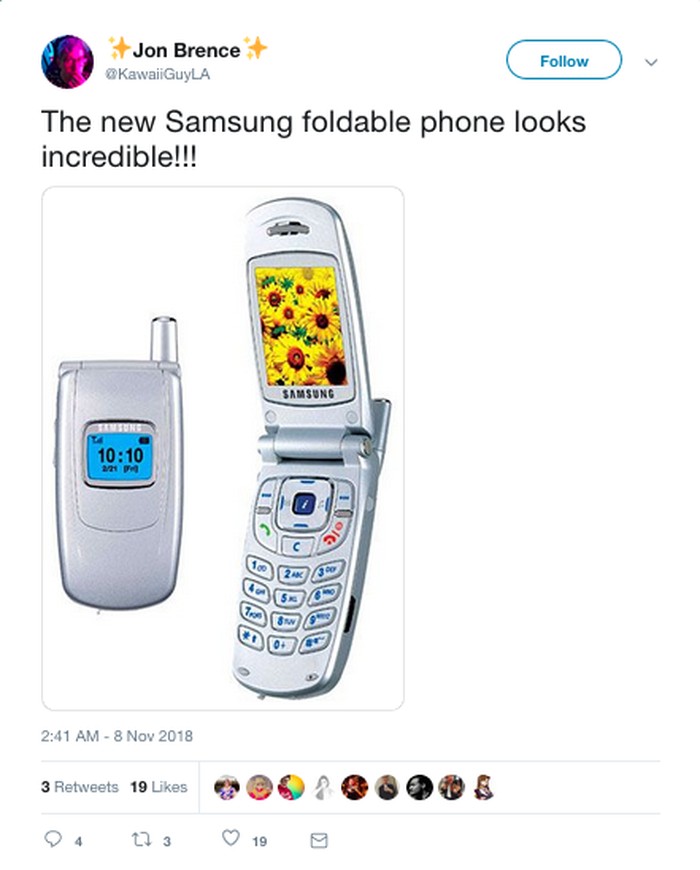Click the last liker's avatar in row
Viewport: 700px width, 870px height.
(x=483, y=787)
